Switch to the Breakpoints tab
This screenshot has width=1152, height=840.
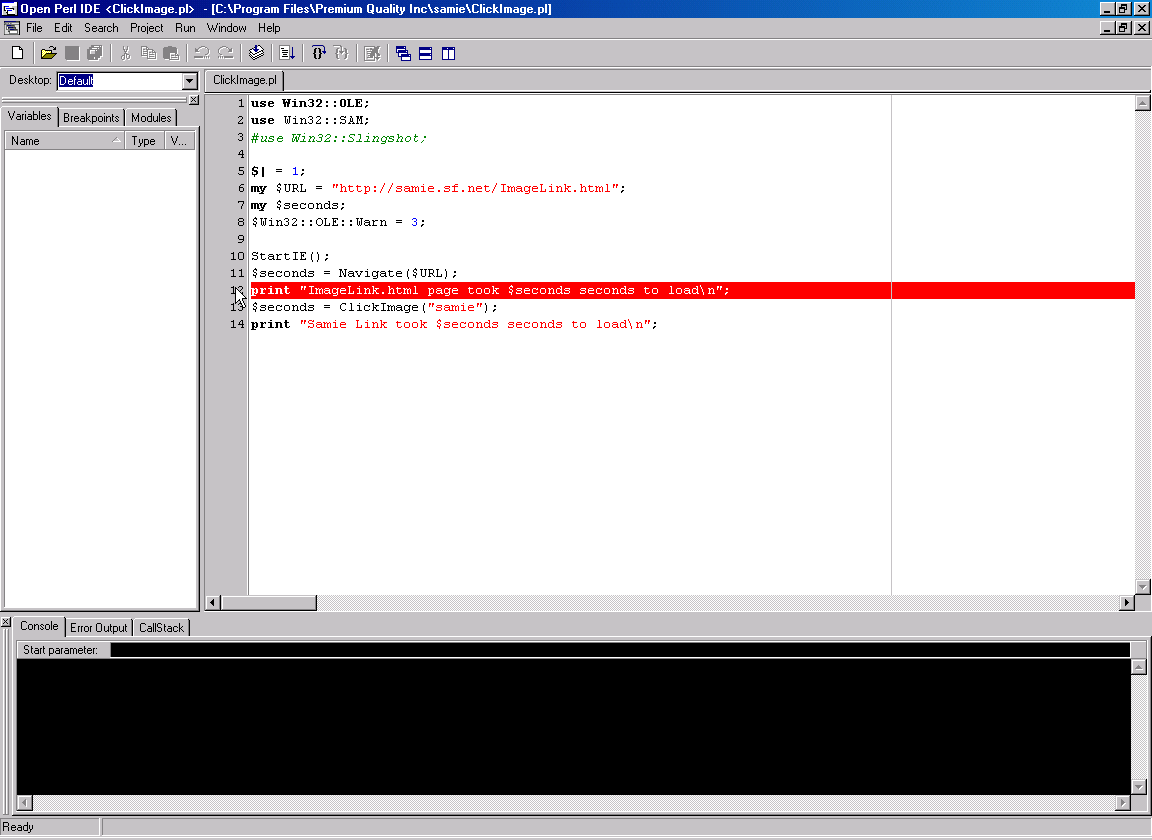(x=91, y=118)
